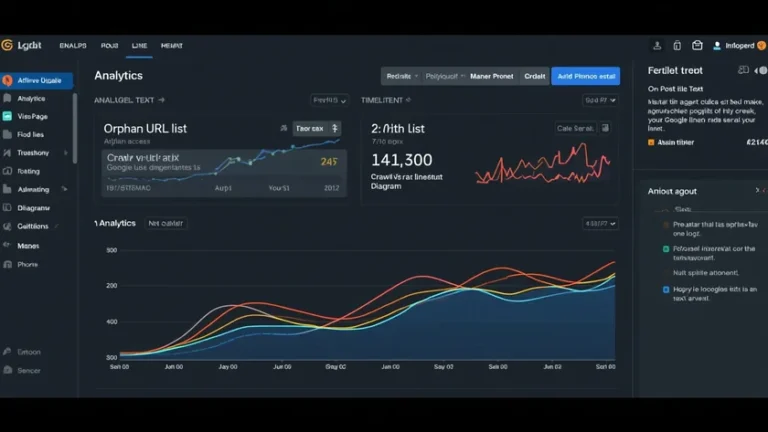Click the folder icon beside Fiod lies

7,134
